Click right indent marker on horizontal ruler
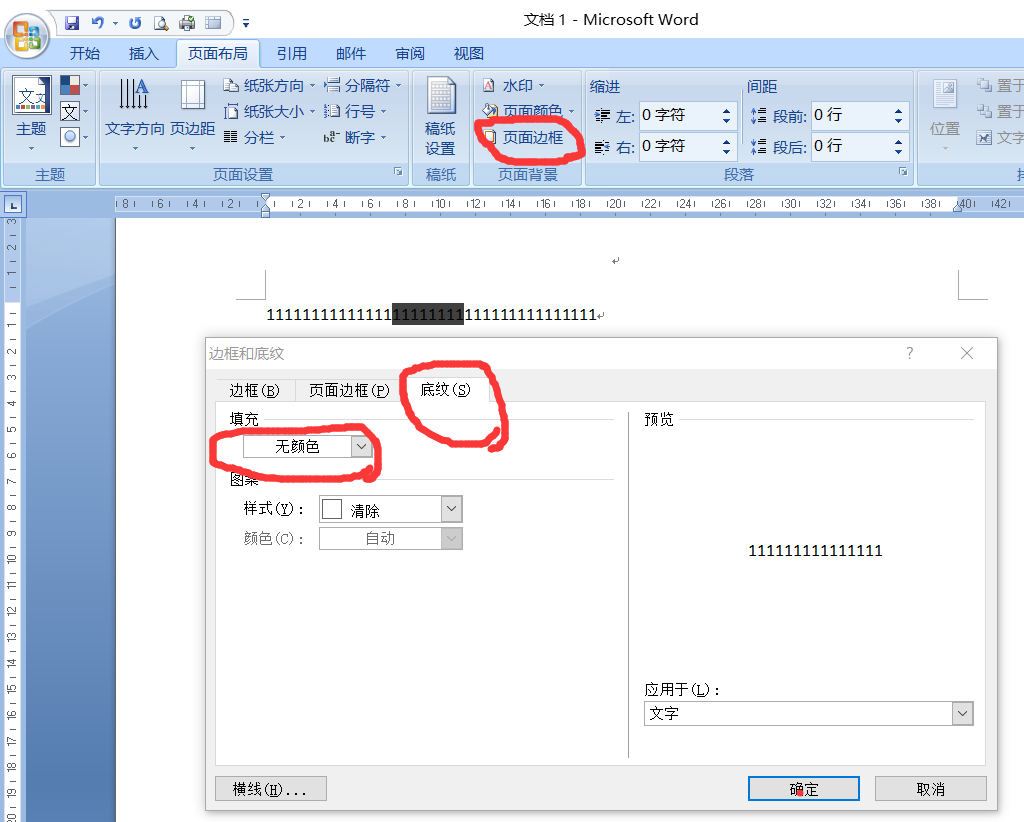 [957, 206]
